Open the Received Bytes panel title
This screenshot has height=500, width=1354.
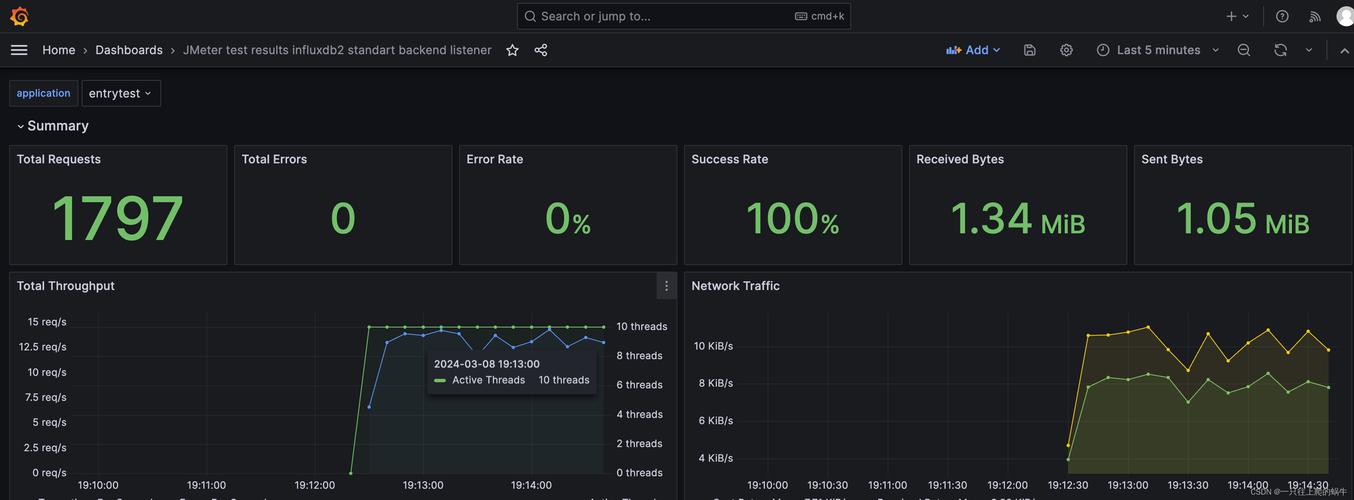click(x=960, y=159)
